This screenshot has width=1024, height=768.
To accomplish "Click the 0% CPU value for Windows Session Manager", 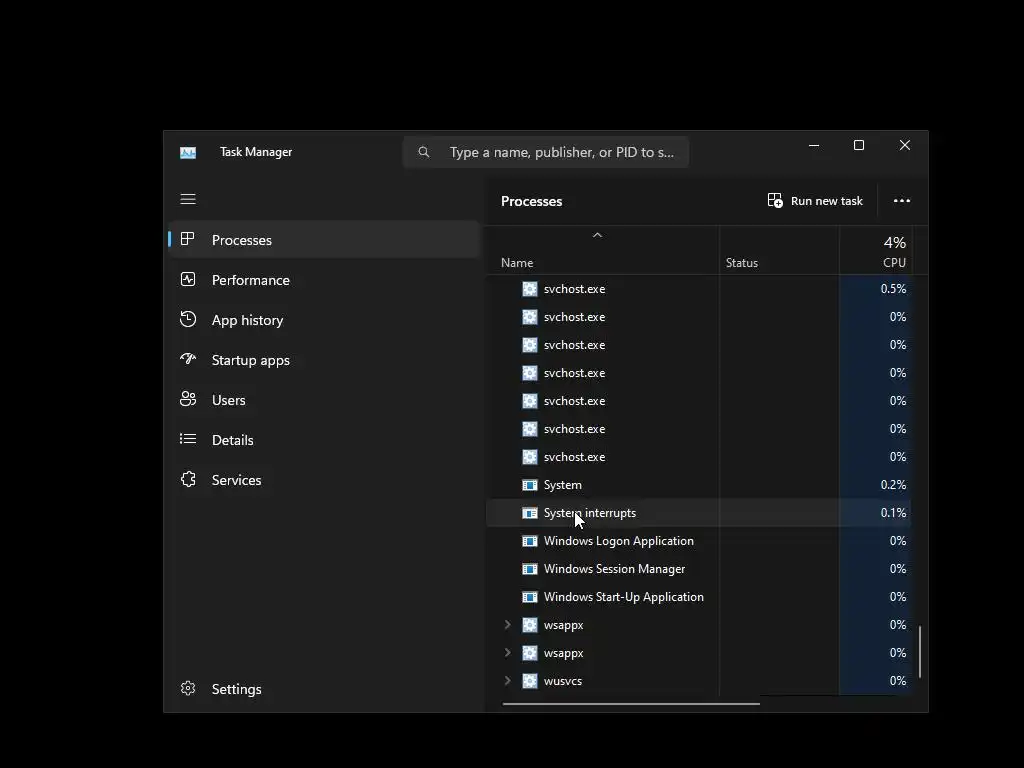I will pyautogui.click(x=898, y=569).
